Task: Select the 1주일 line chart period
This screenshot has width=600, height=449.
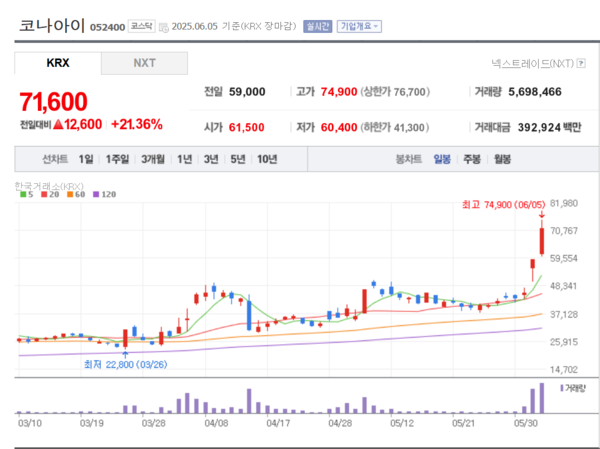Action: [x=117, y=159]
